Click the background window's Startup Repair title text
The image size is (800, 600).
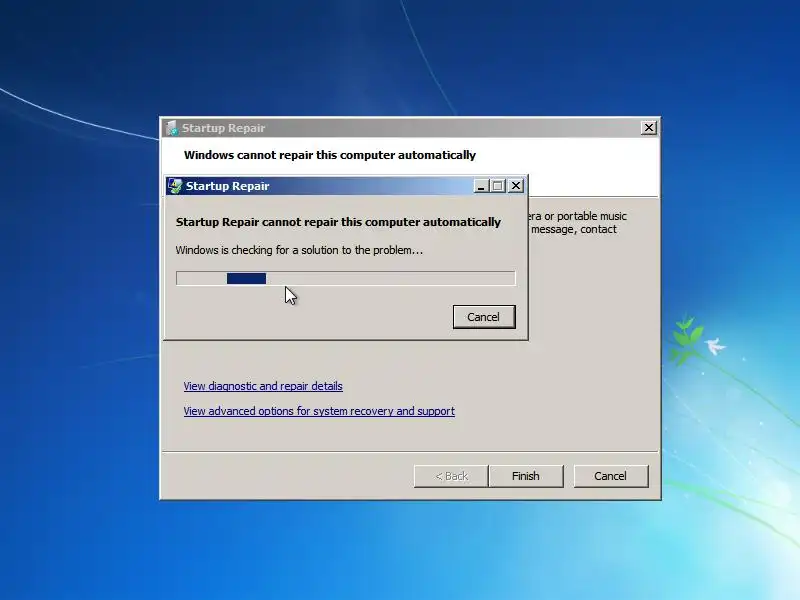coord(223,128)
